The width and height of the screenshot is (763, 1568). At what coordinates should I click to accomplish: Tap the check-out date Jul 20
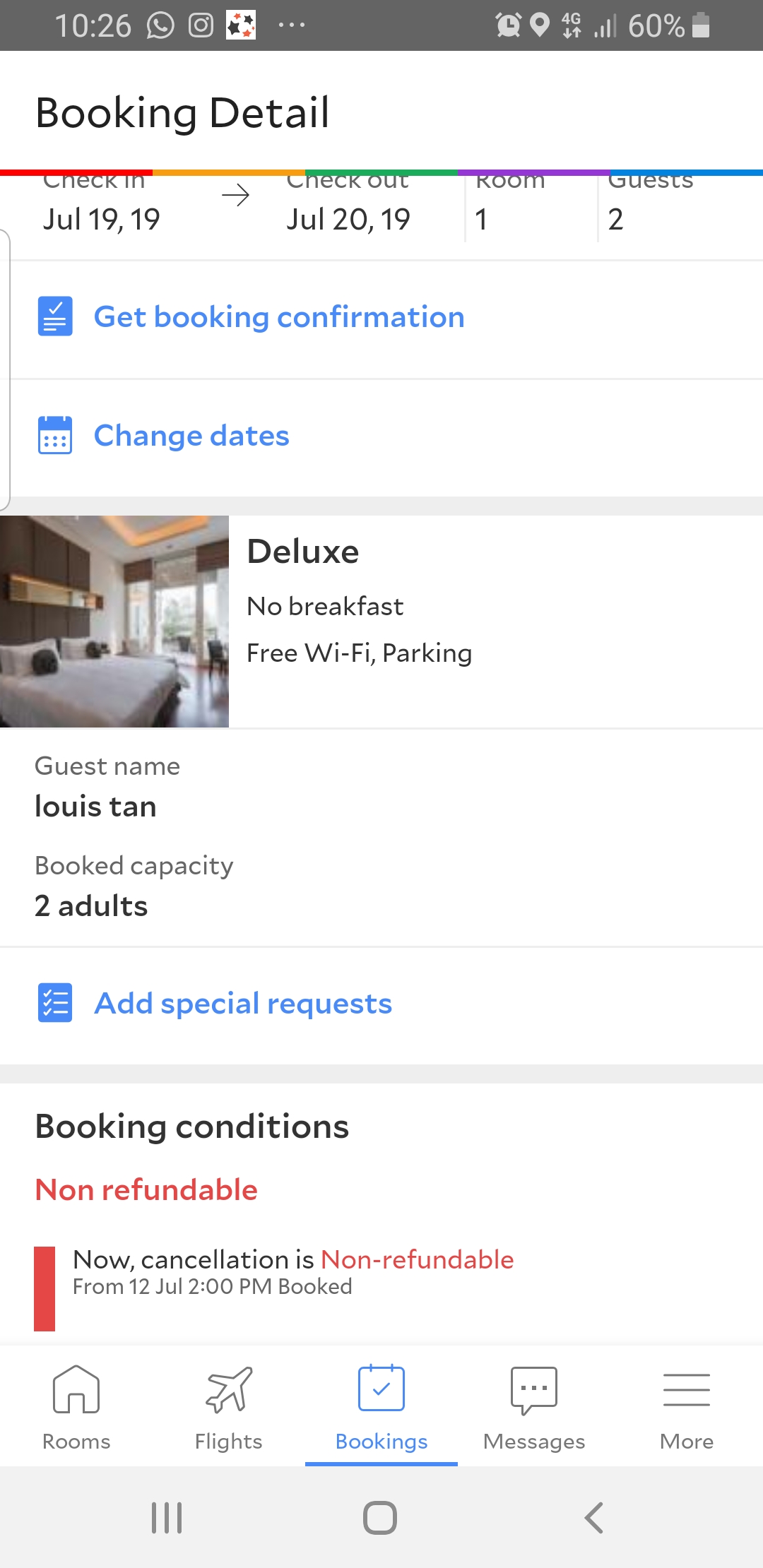[348, 219]
